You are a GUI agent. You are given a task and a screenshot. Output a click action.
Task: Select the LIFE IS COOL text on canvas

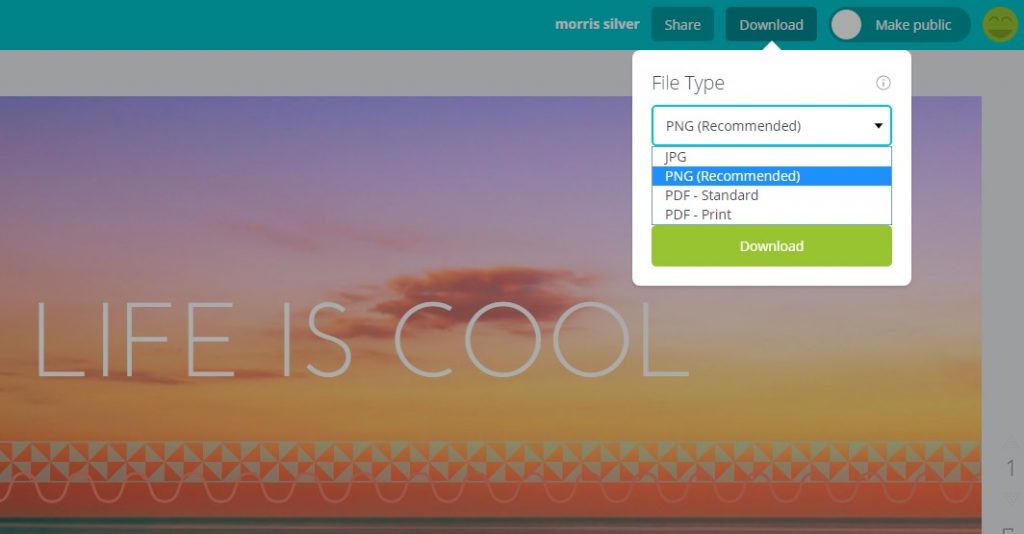(361, 339)
